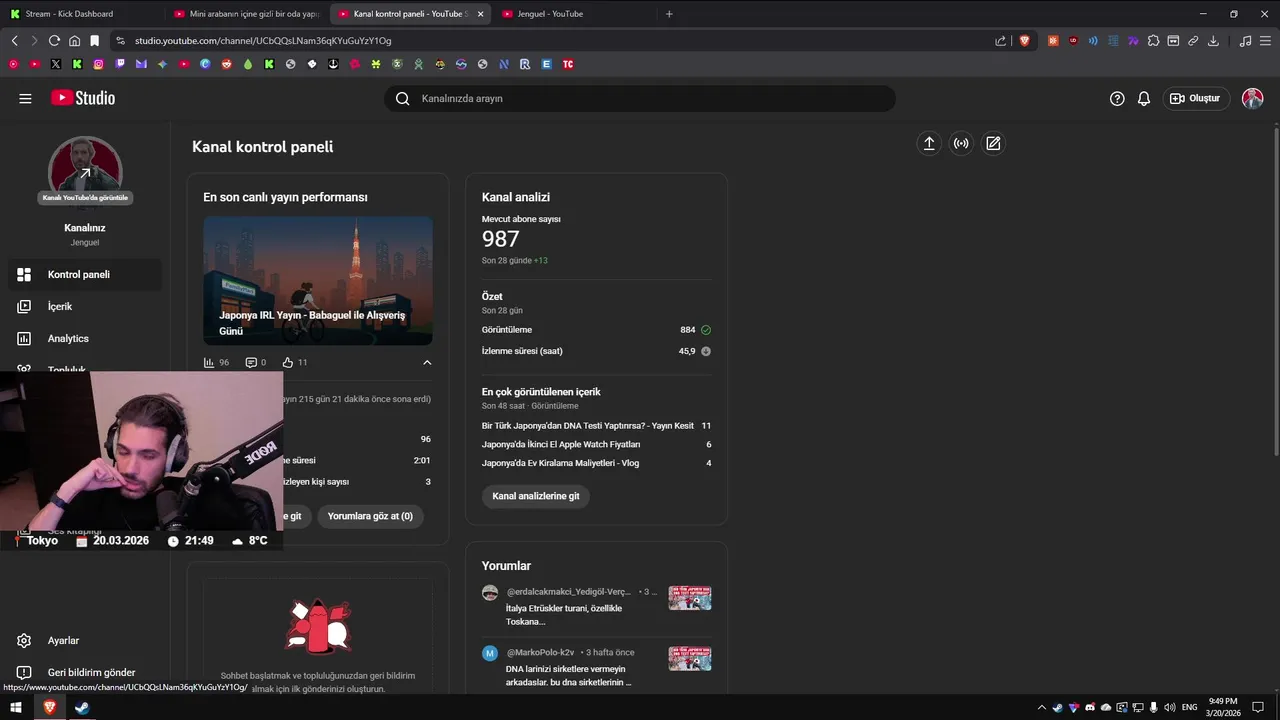1280x720 pixels.
Task: Bookmark this page icon
Action: (x=94, y=41)
